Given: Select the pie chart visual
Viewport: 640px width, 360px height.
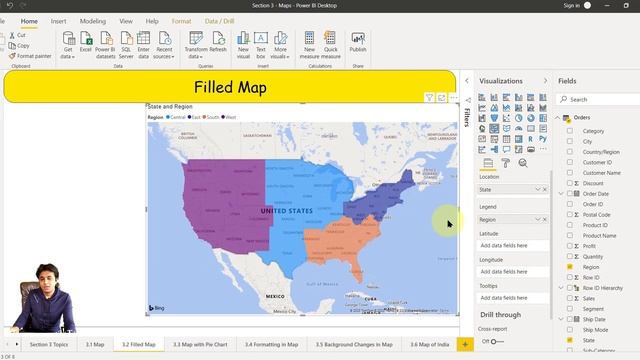Looking at the screenshot, I should [518, 118].
